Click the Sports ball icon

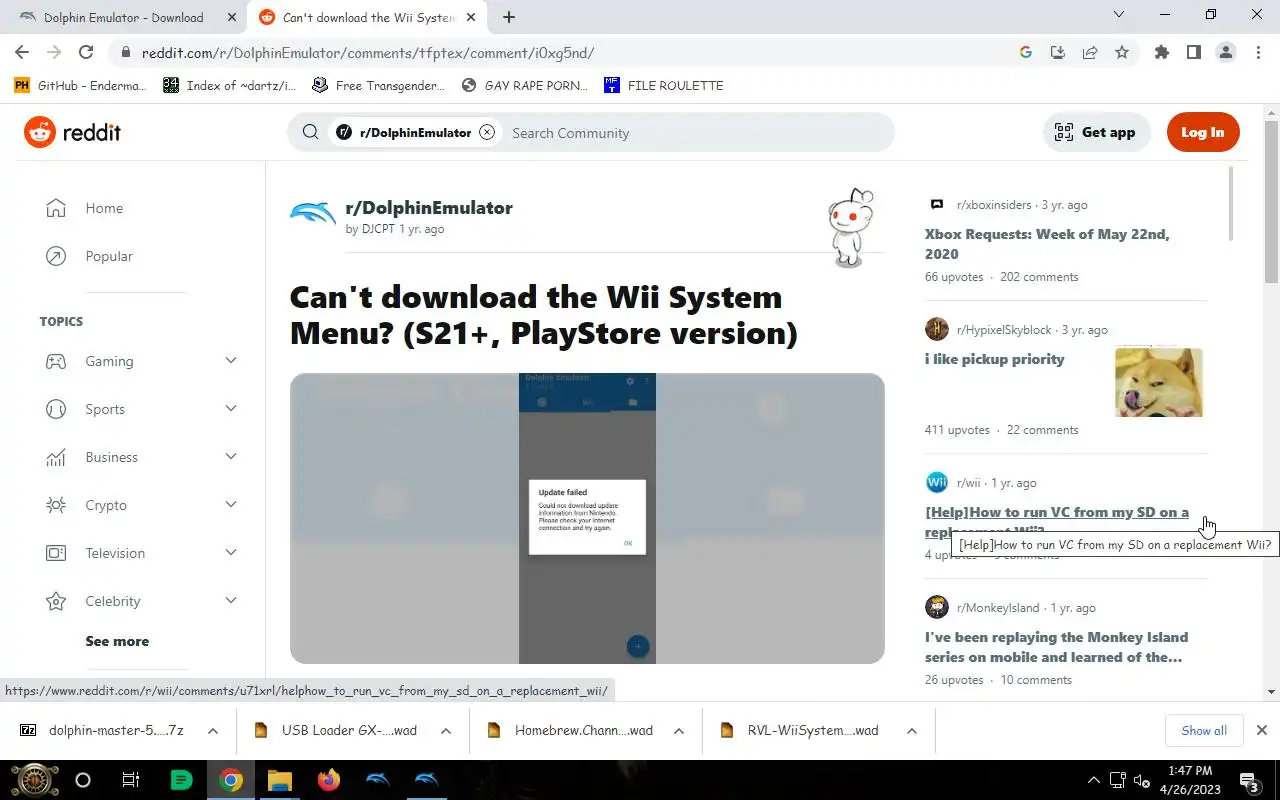click(x=56, y=409)
